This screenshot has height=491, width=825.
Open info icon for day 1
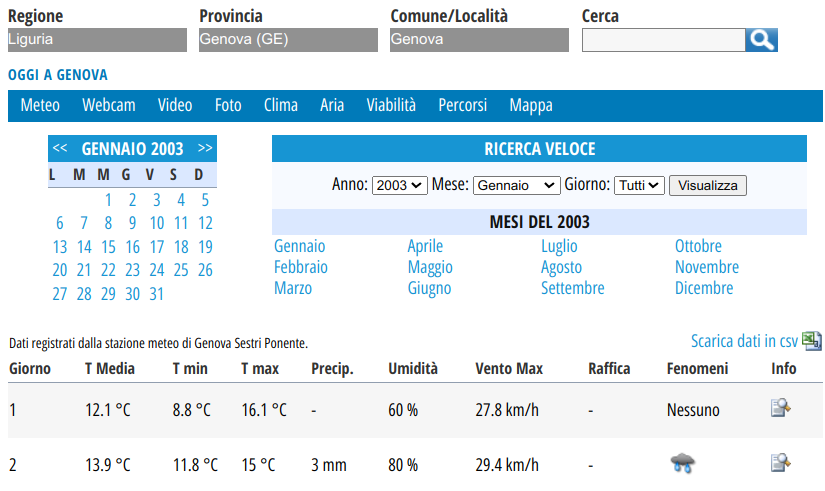coord(781,408)
